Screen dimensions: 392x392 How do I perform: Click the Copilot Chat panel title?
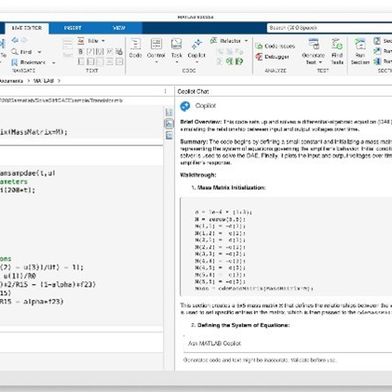click(x=193, y=91)
